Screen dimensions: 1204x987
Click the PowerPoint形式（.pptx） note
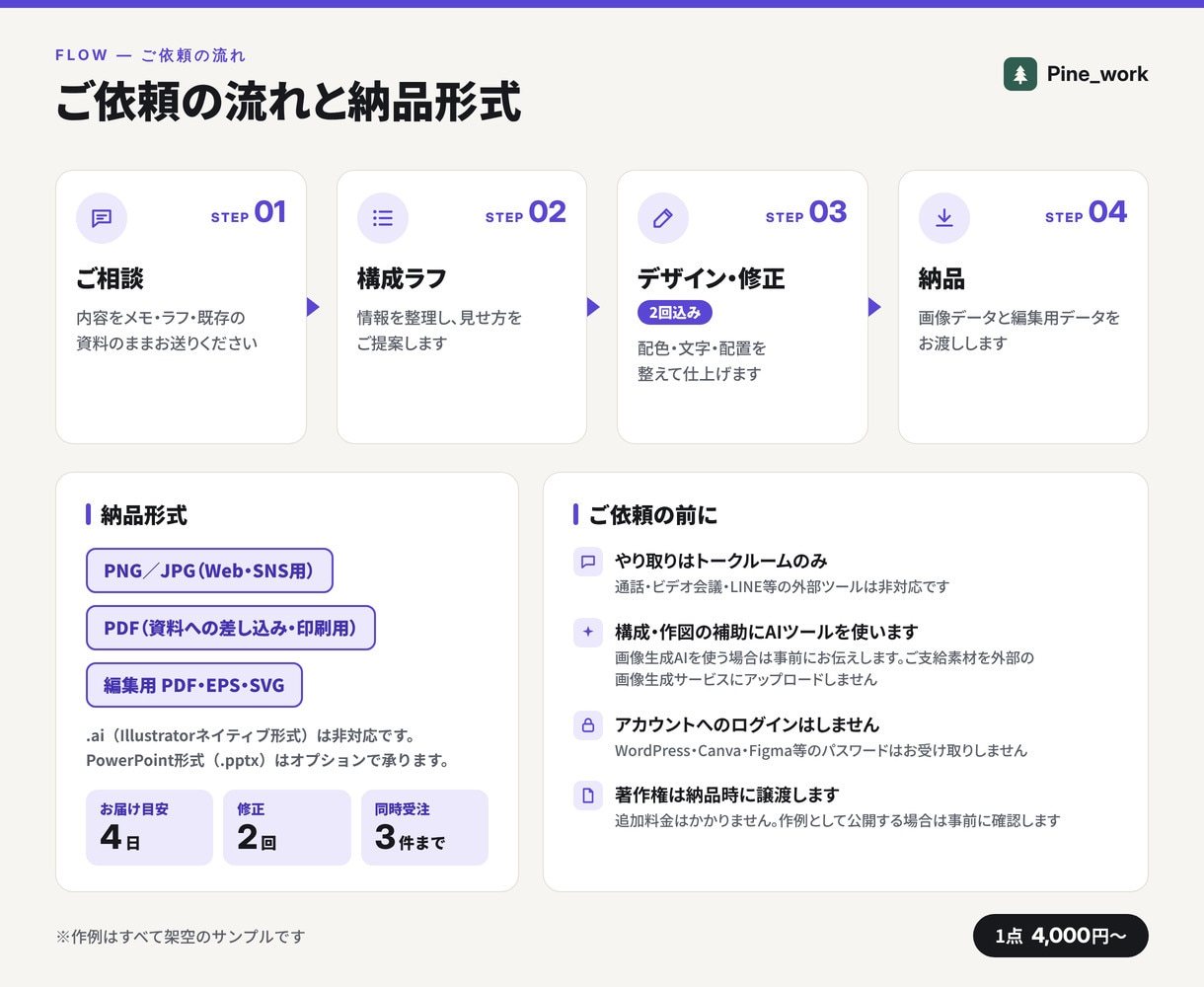[268, 760]
